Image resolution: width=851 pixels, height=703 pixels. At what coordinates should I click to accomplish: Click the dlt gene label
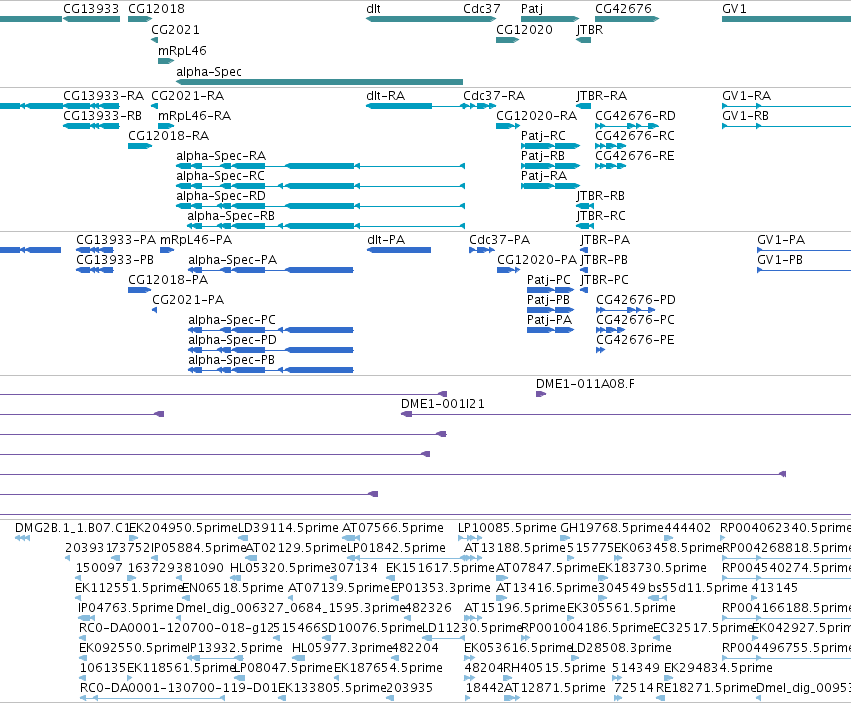(x=373, y=9)
